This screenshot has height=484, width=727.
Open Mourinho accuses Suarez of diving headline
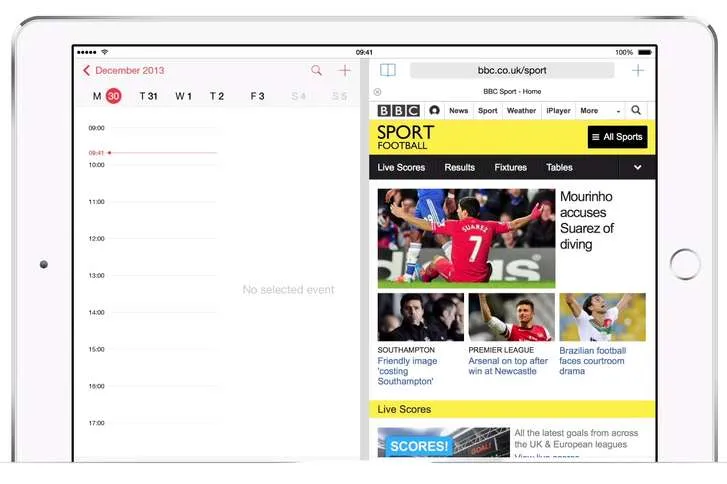tap(587, 220)
